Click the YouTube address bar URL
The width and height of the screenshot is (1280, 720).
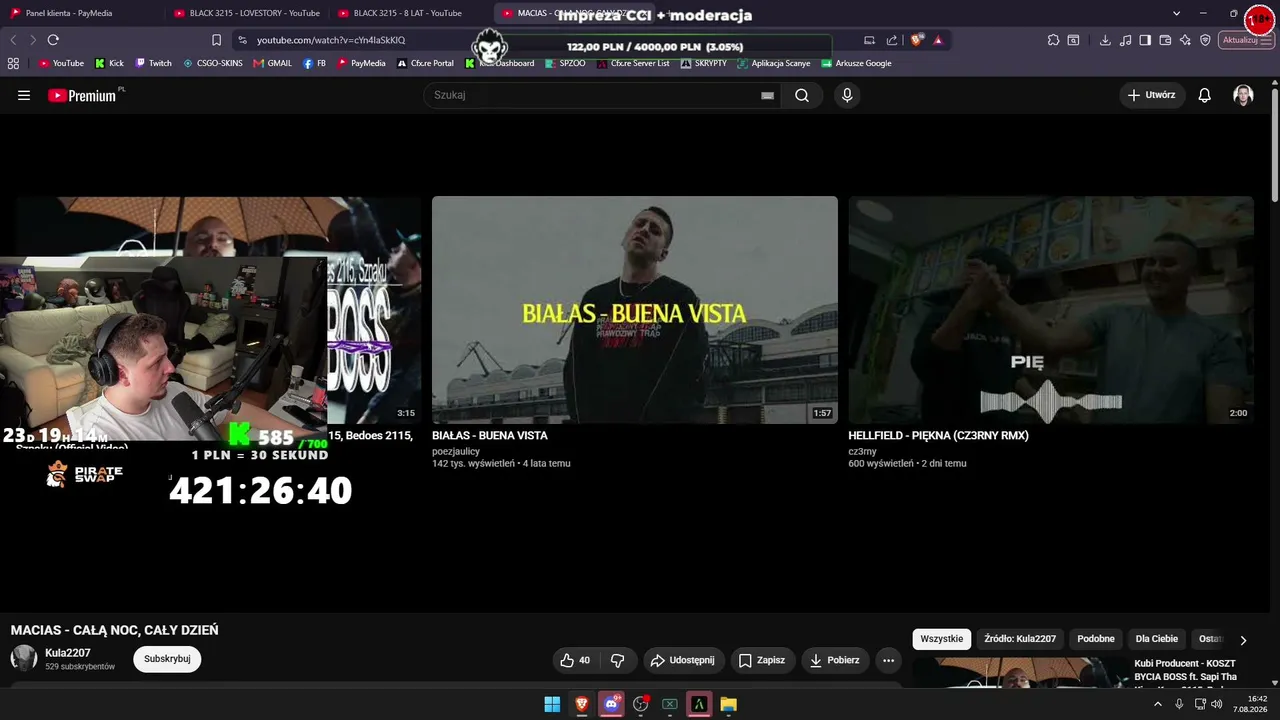point(331,40)
